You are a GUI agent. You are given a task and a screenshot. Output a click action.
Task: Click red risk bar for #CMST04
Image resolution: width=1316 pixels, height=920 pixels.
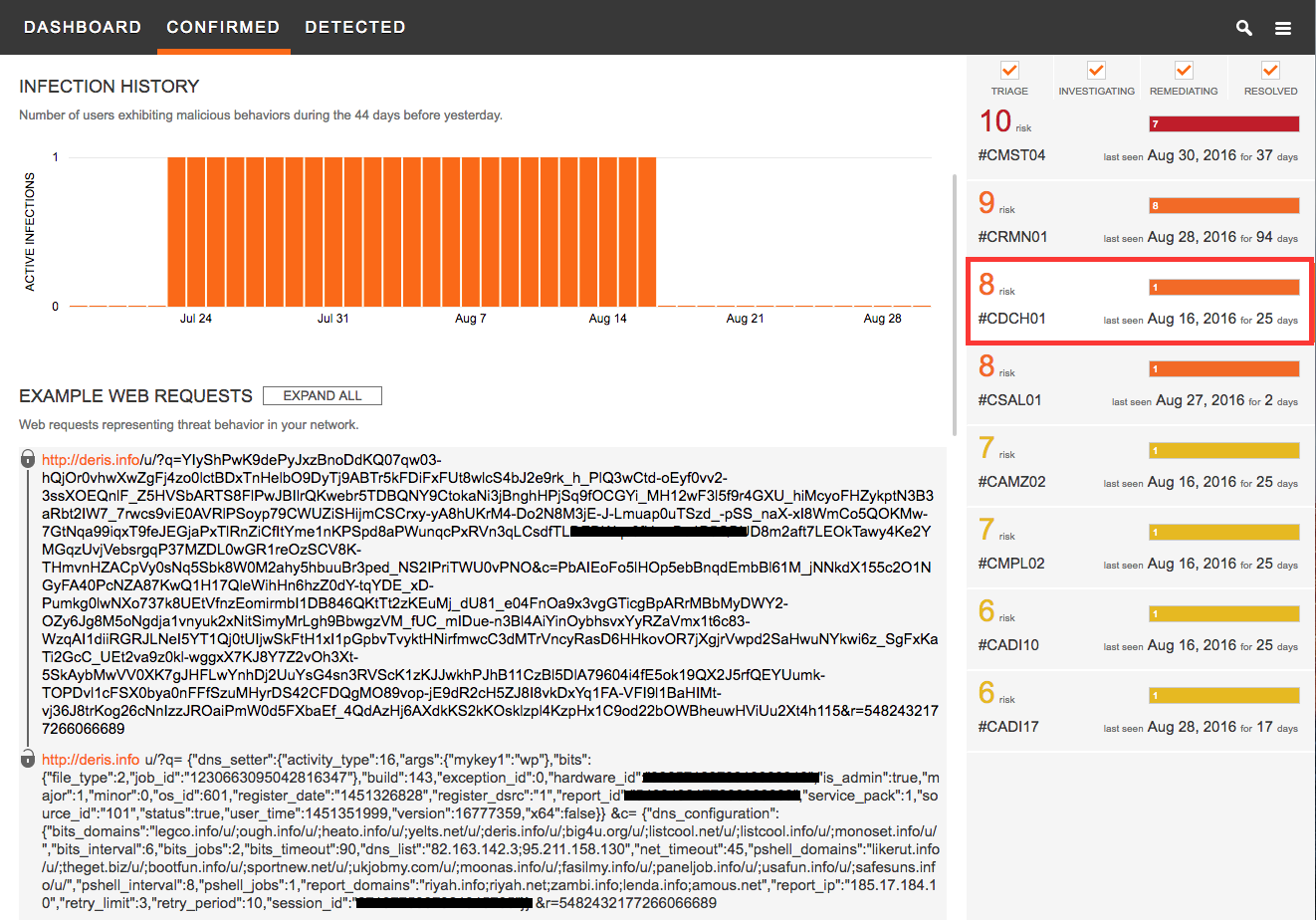point(1223,124)
